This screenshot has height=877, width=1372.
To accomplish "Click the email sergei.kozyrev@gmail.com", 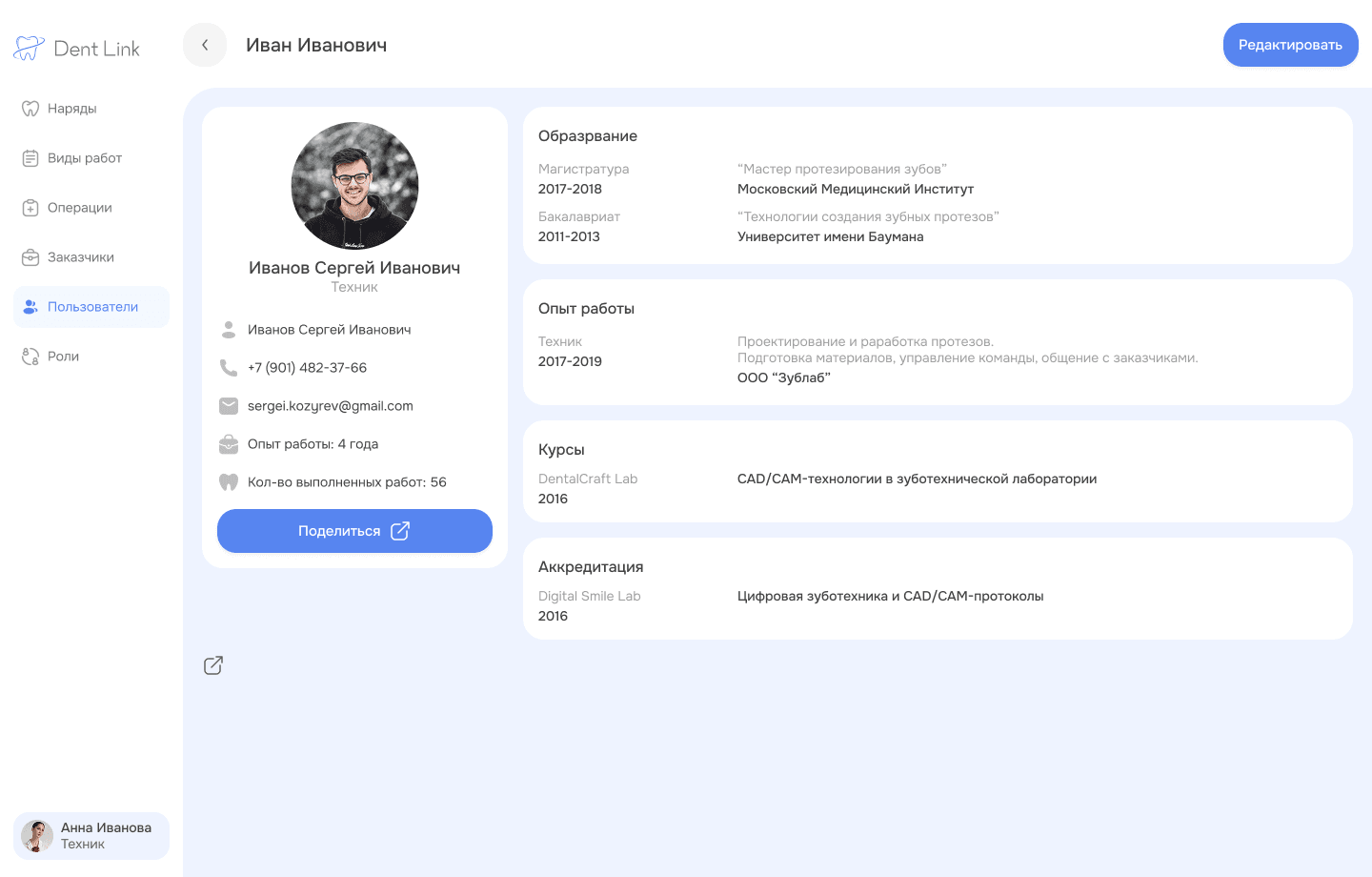I will coord(331,406).
